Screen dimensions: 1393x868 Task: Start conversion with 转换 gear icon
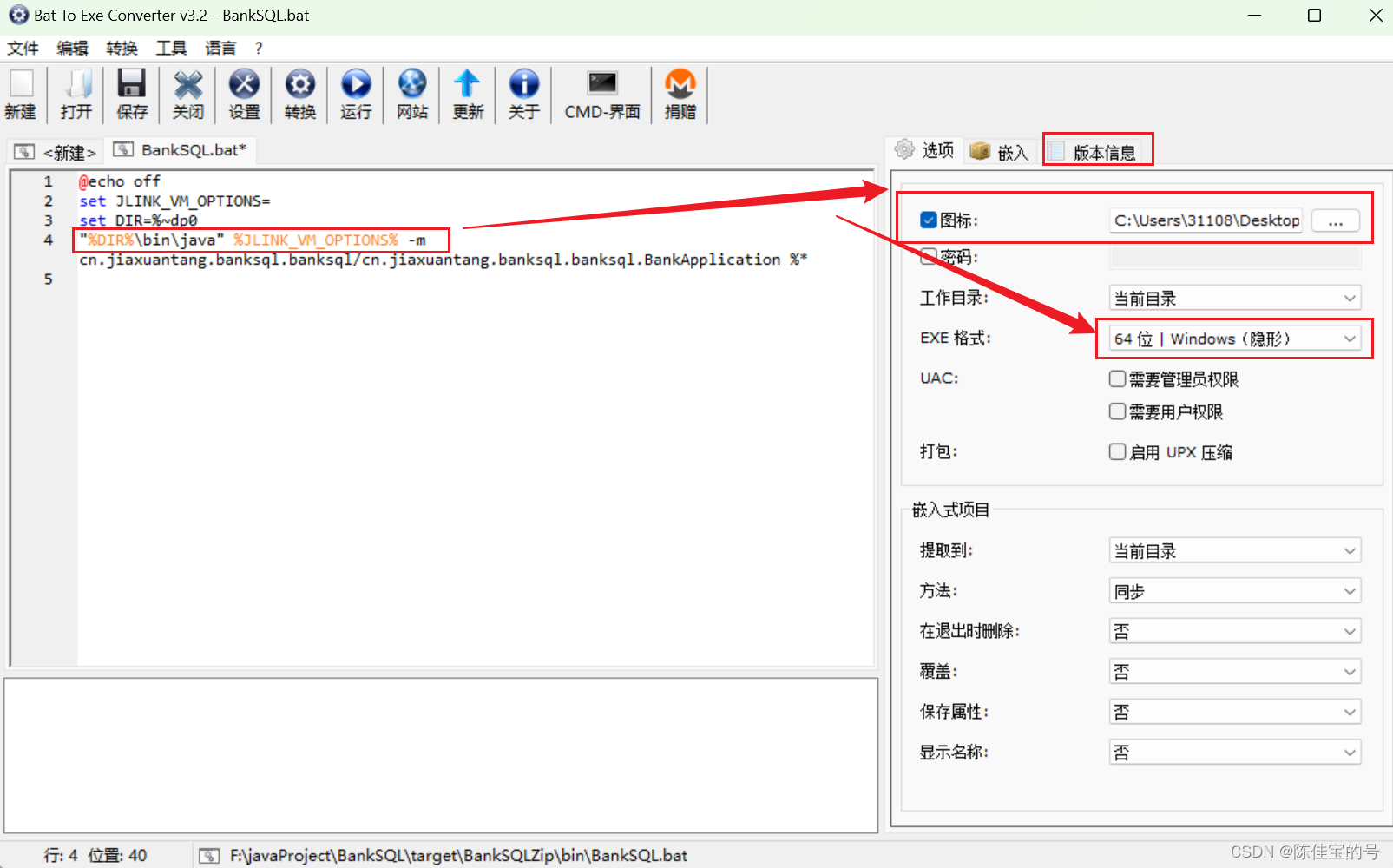[300, 95]
